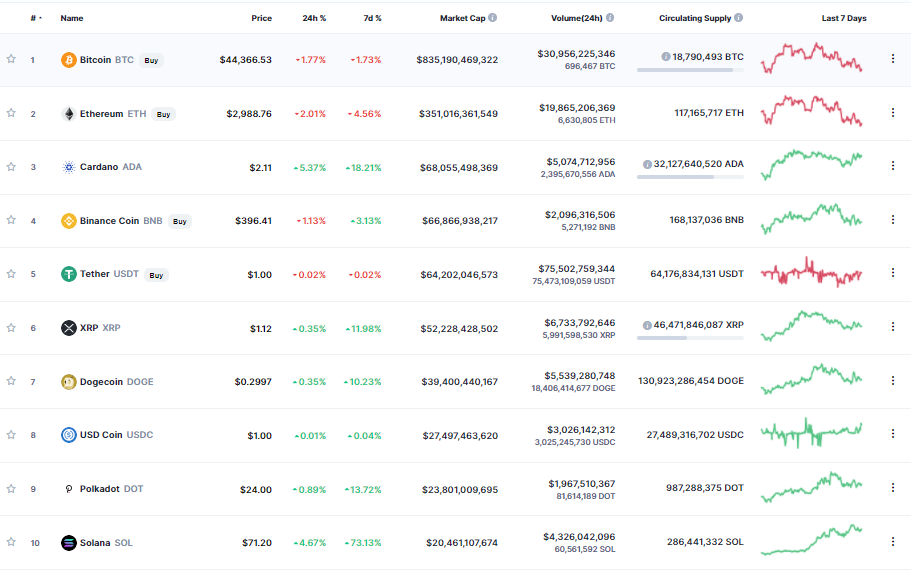Open three-dot menu for Bitcoin row
This screenshot has width=911, height=572.
click(x=893, y=59)
